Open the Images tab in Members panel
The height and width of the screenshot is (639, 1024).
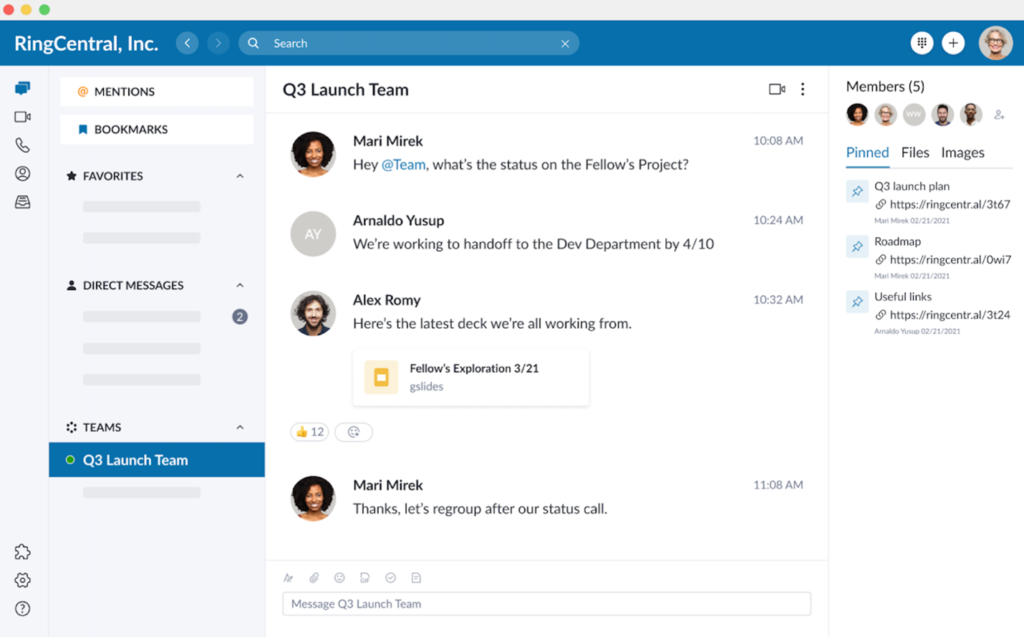coord(963,153)
